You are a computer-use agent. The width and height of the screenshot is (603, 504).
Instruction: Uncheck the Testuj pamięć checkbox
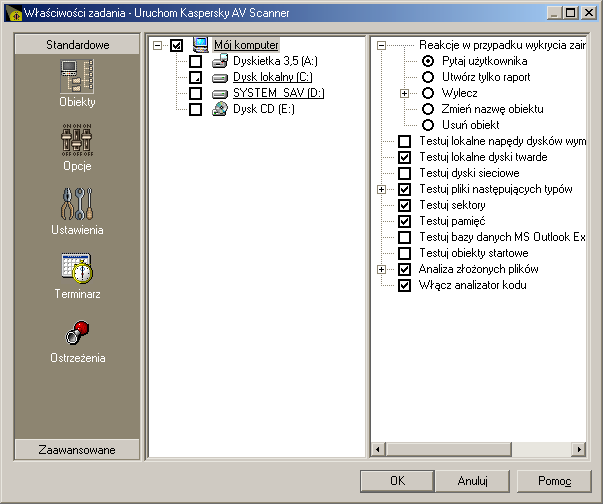(x=404, y=221)
